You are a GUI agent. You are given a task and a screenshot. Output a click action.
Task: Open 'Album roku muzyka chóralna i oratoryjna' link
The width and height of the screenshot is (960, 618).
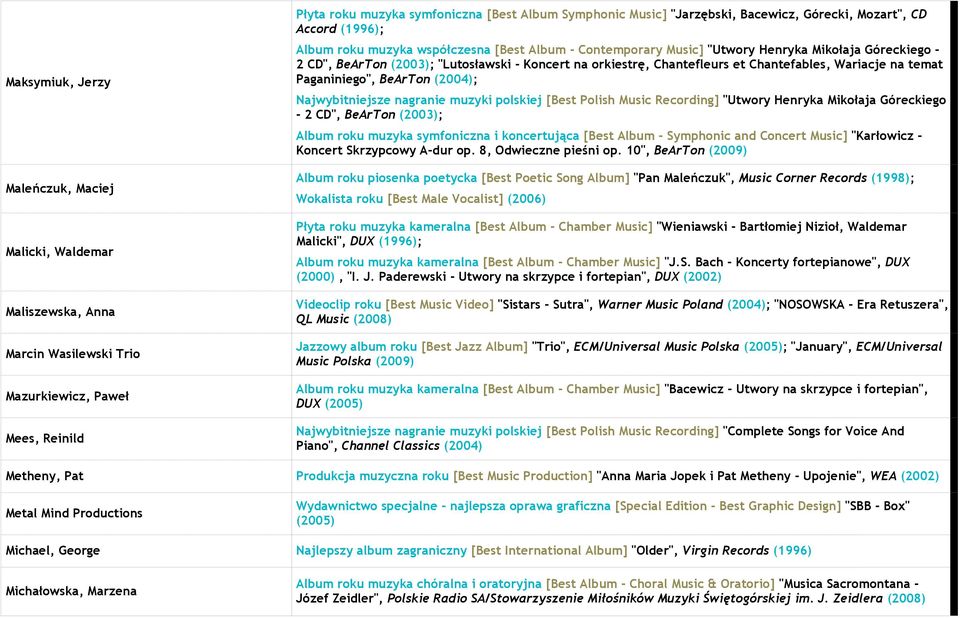pos(419,584)
